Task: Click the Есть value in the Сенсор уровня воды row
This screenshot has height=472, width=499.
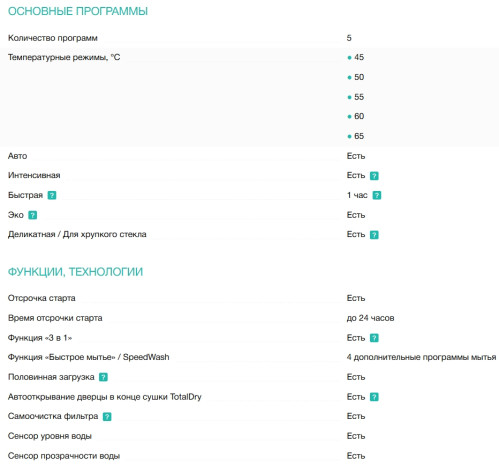Action: point(356,436)
